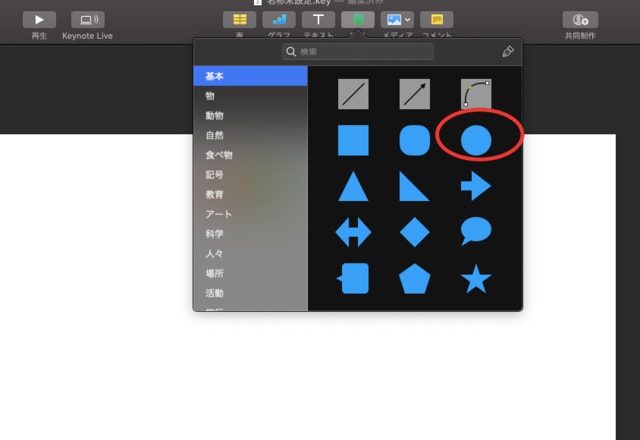640x440 pixels.
Task: Add a comment with コメント button
Action: (436, 20)
